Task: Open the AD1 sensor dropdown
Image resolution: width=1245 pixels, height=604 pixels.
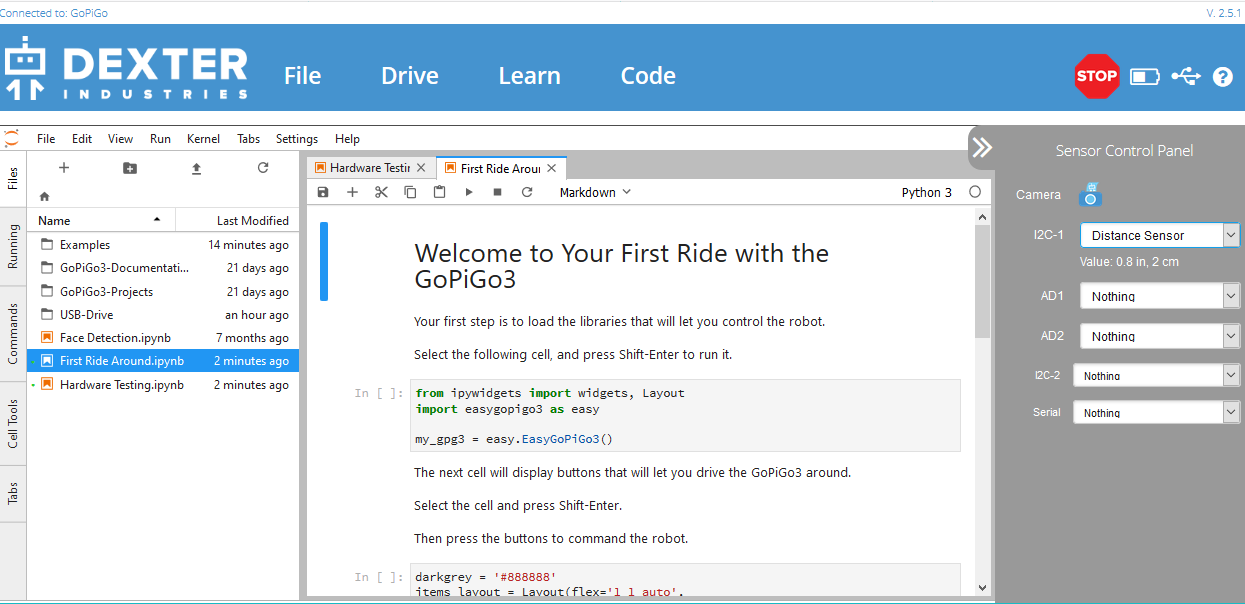Action: pos(1160,296)
